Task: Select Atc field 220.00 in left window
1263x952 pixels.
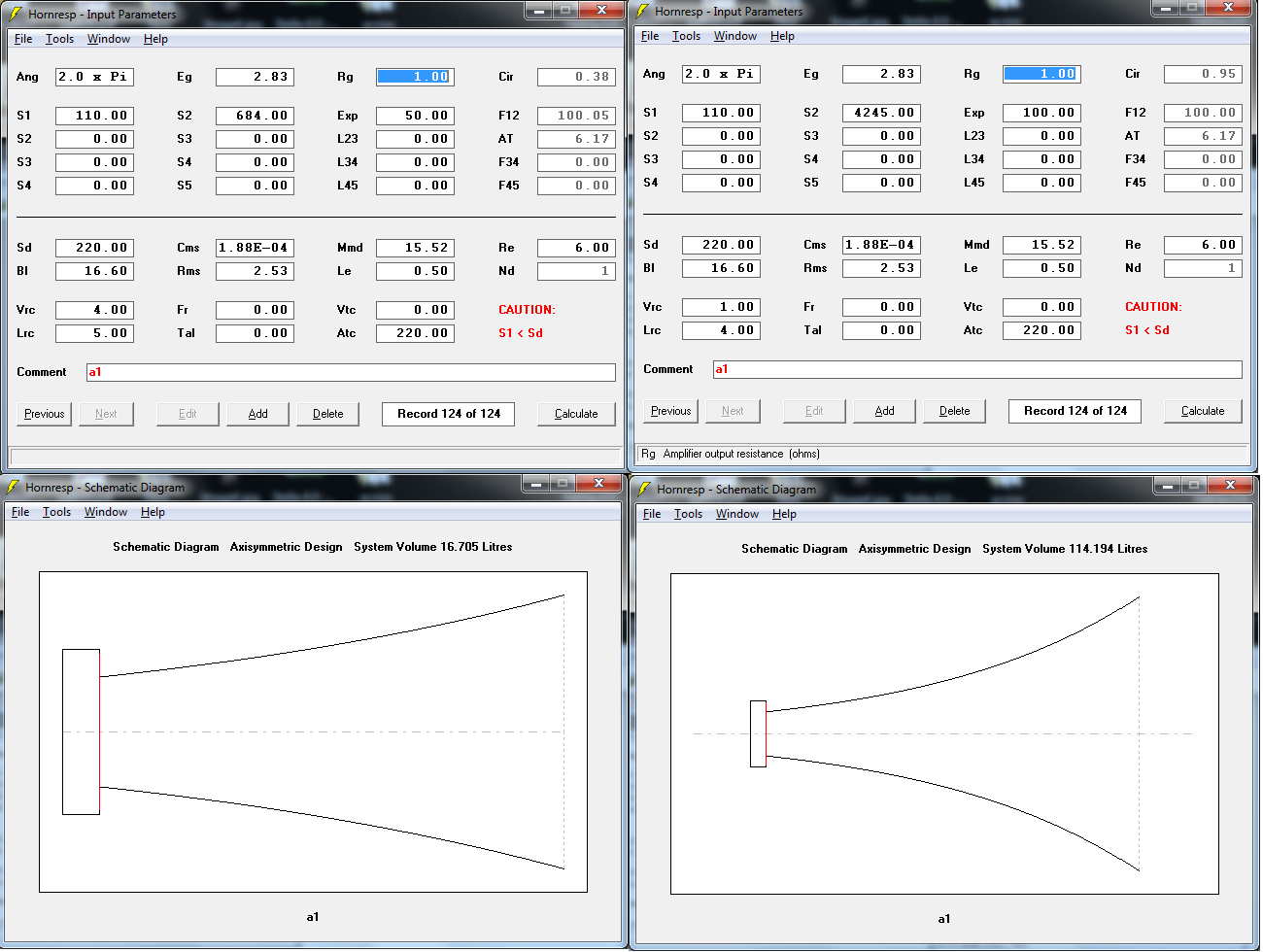Action: click(415, 333)
